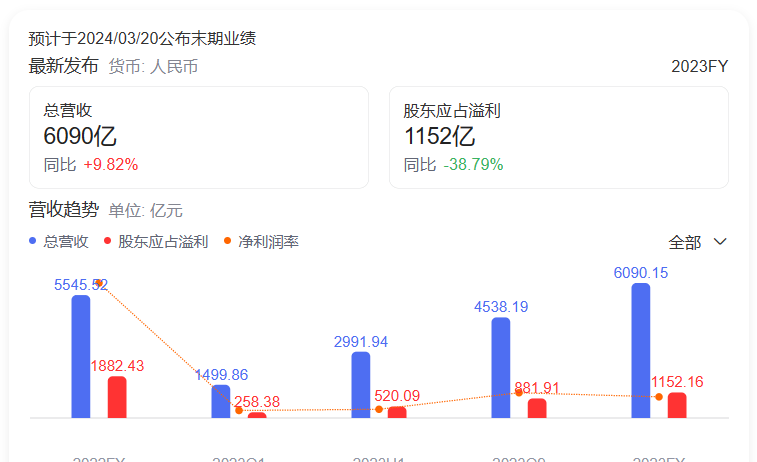The height and width of the screenshot is (462, 757).
Task: Click the 2023FY period label at top right
Action: tap(699, 67)
